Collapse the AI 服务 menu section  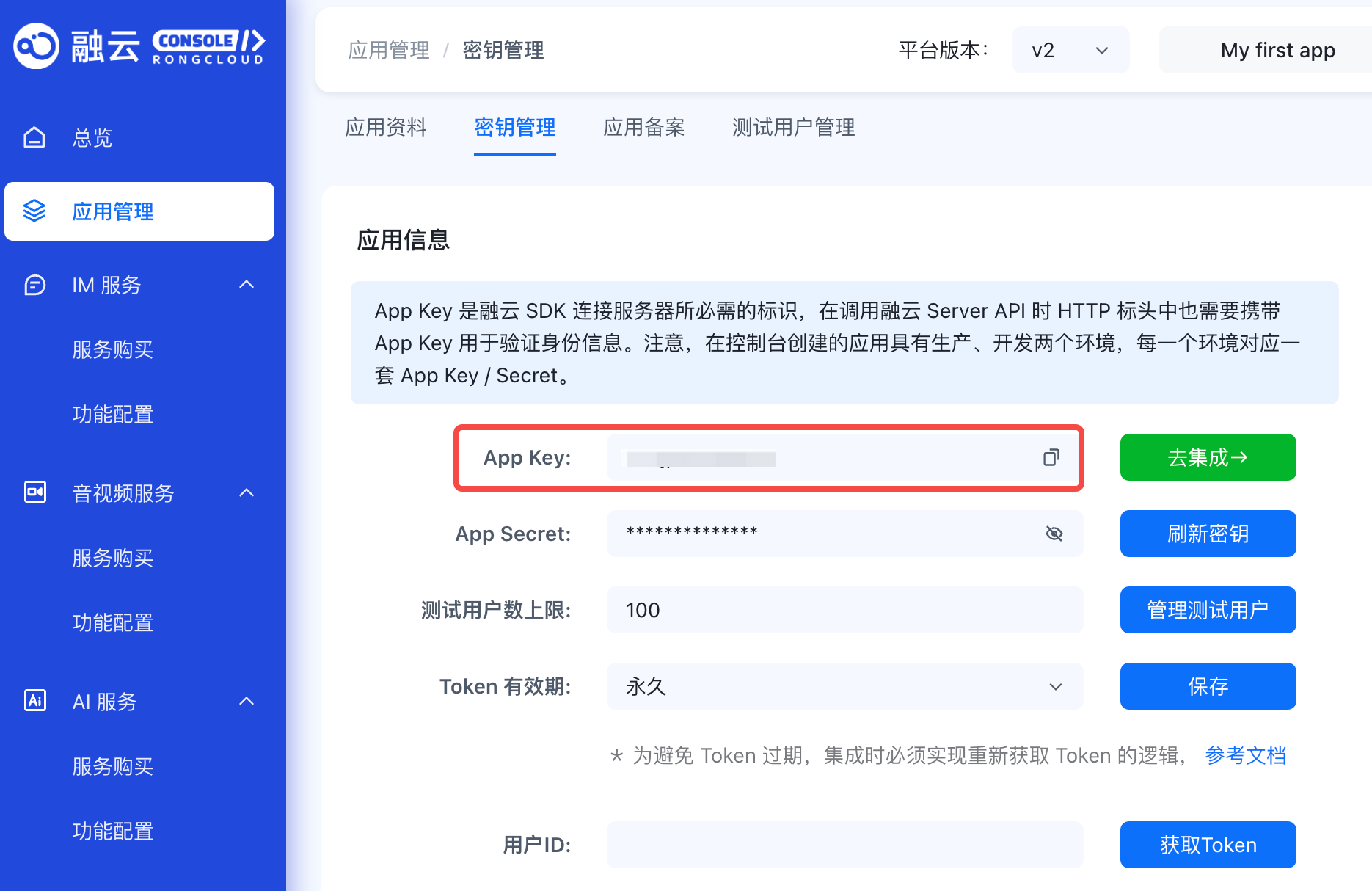247,701
